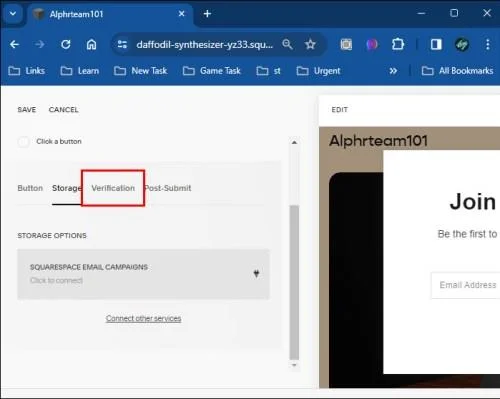Click the screenshot extension icon
Viewport: 500px width, 399px height.
pyautogui.click(x=346, y=44)
